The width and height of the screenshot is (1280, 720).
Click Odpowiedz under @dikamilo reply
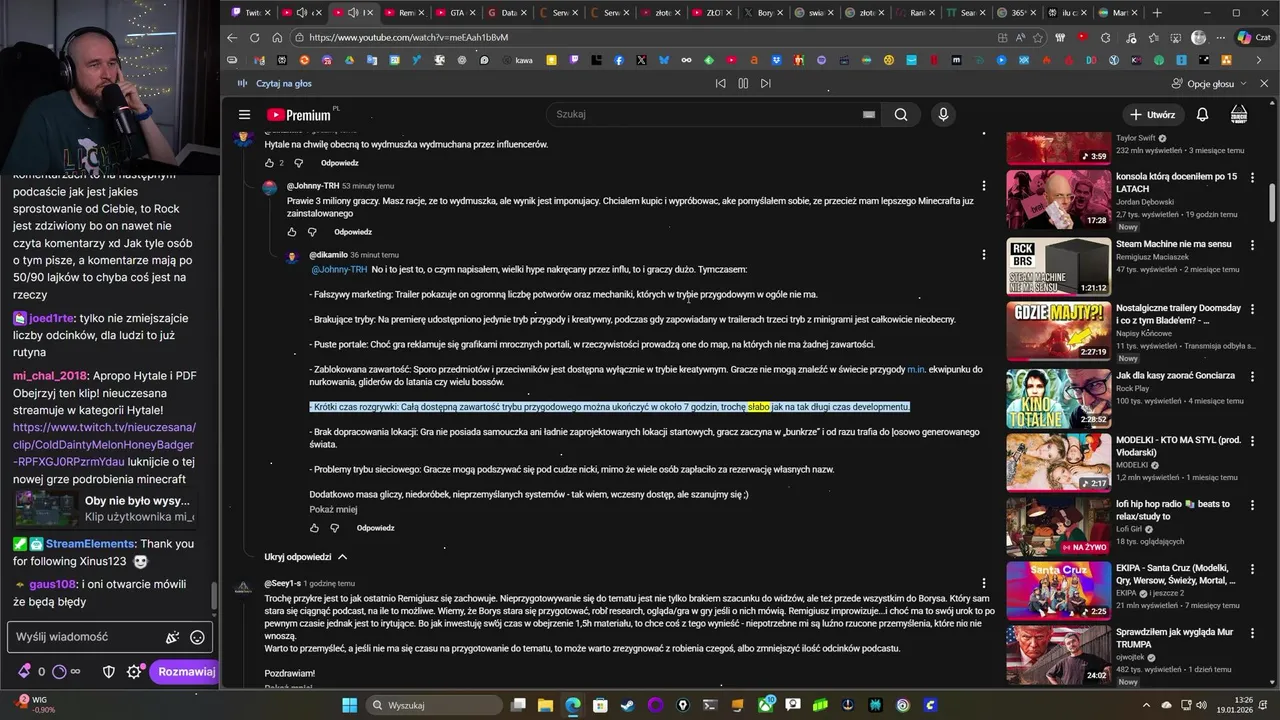click(x=375, y=528)
